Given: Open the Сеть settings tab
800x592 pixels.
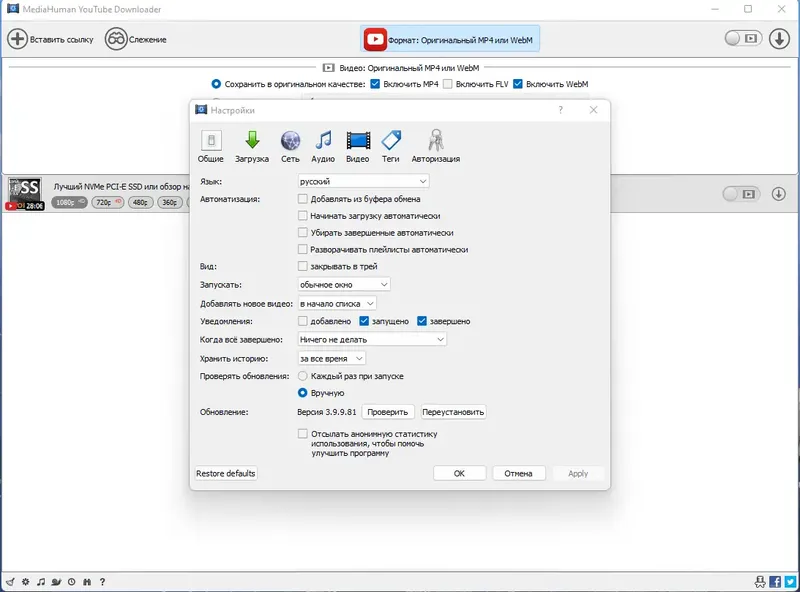Looking at the screenshot, I should (290, 146).
